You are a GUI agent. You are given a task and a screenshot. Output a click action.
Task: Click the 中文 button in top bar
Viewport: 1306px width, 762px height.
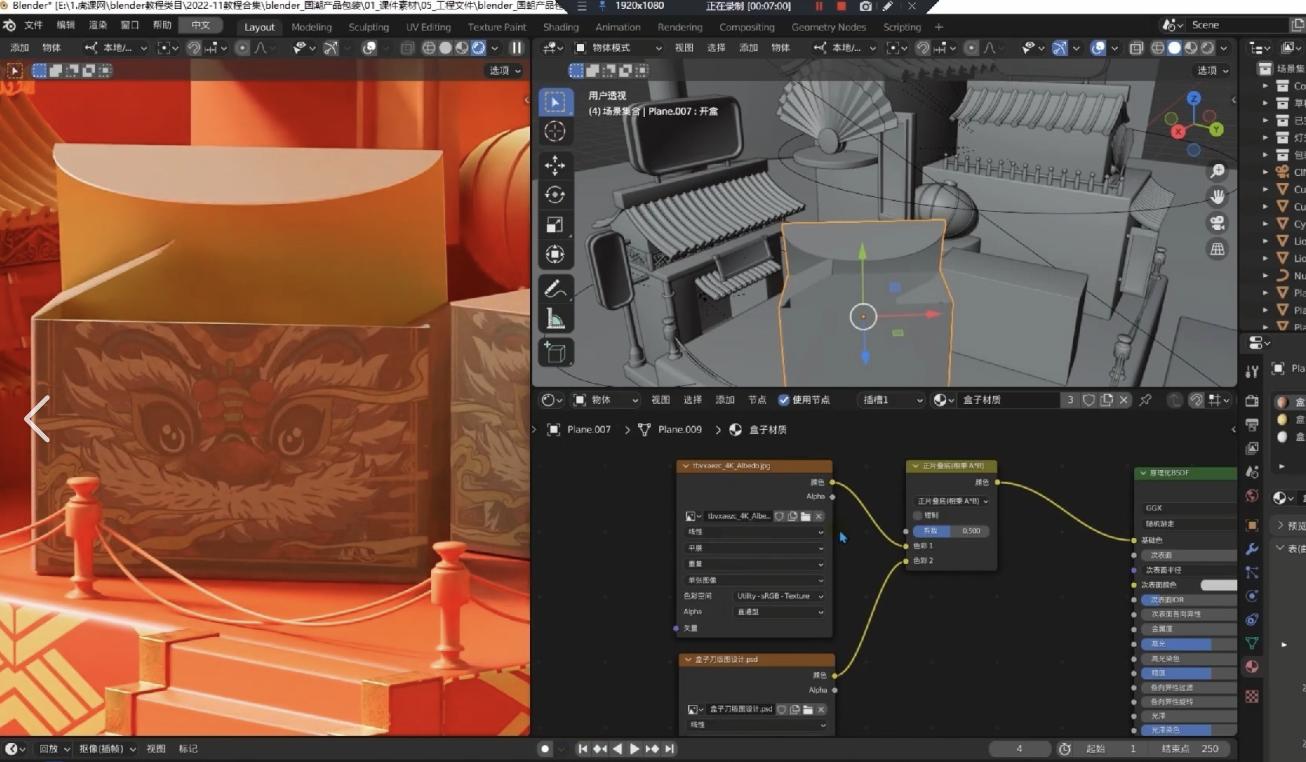[x=201, y=26]
